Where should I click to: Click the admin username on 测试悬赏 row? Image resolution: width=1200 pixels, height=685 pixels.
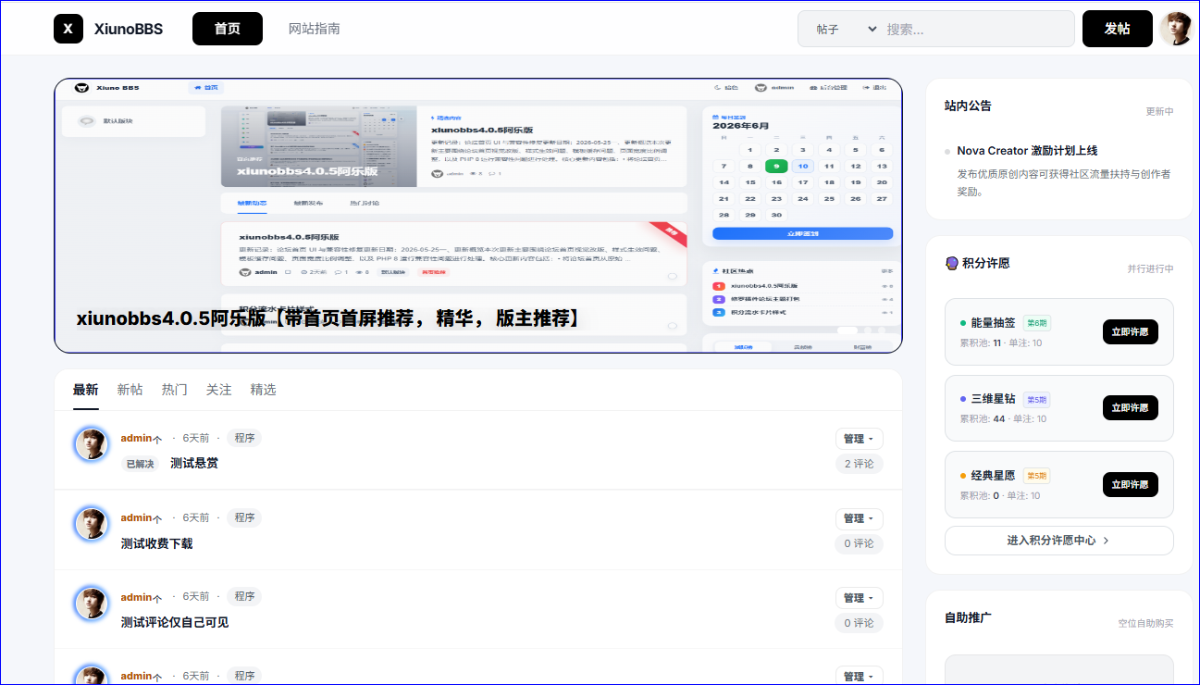[x=136, y=438]
